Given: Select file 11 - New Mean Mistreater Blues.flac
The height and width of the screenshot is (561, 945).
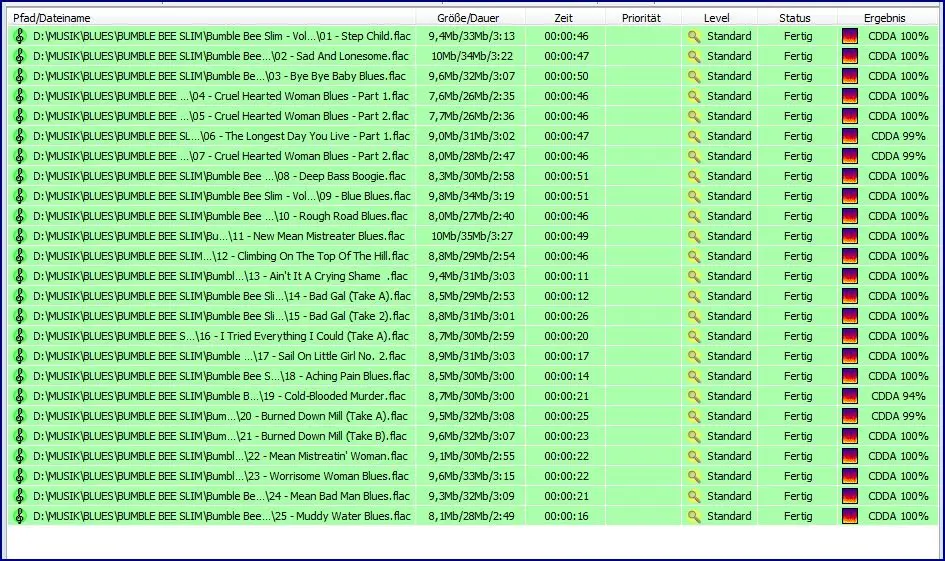Looking at the screenshot, I should [x=219, y=236].
